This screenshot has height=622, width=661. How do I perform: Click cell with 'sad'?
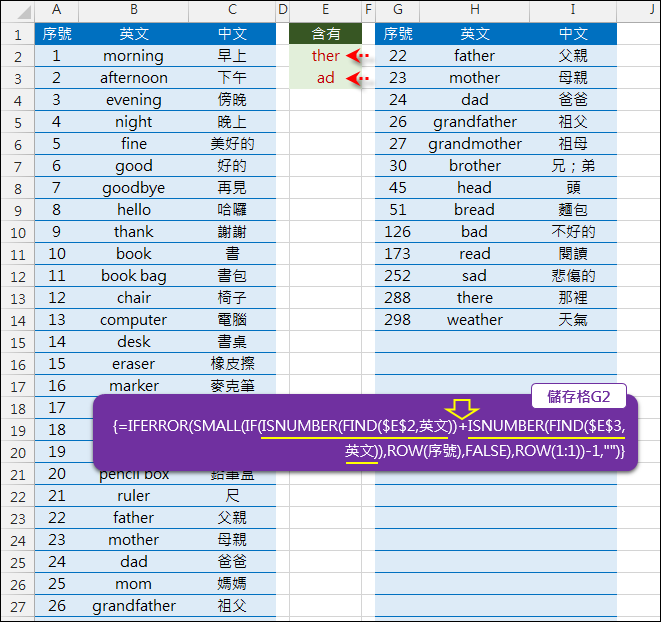click(475, 276)
